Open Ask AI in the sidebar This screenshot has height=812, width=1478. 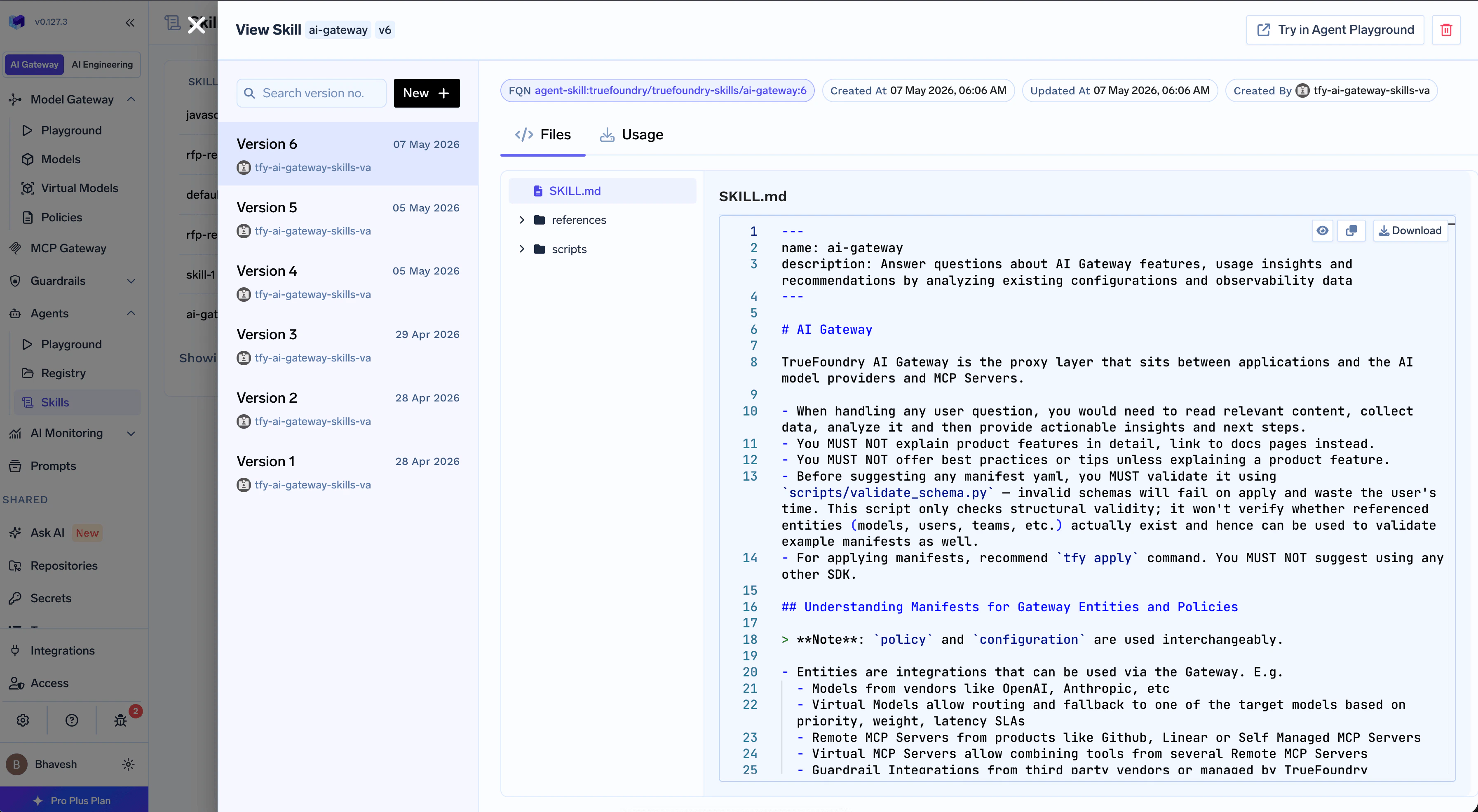(x=48, y=533)
